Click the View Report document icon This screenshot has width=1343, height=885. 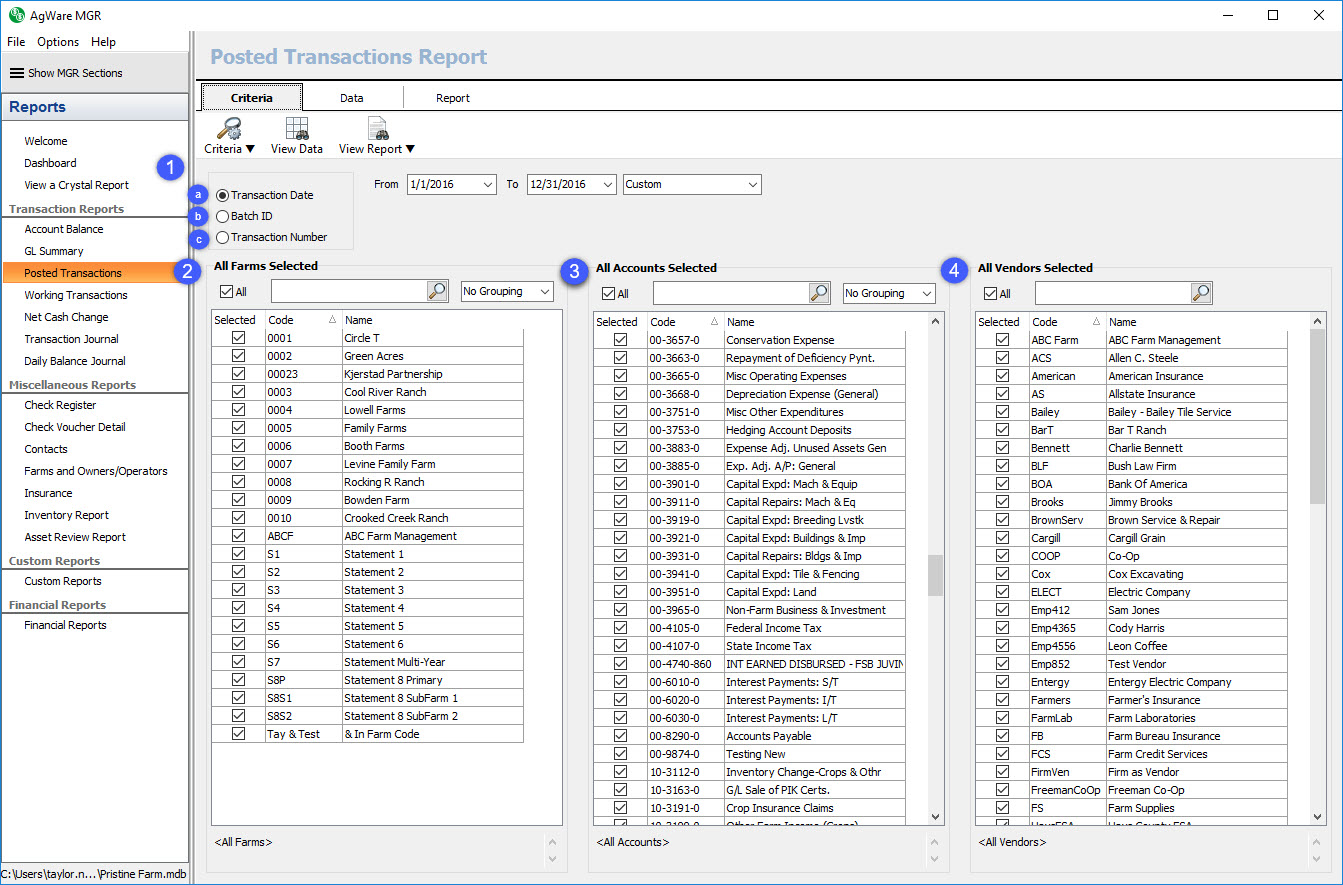coord(378,128)
